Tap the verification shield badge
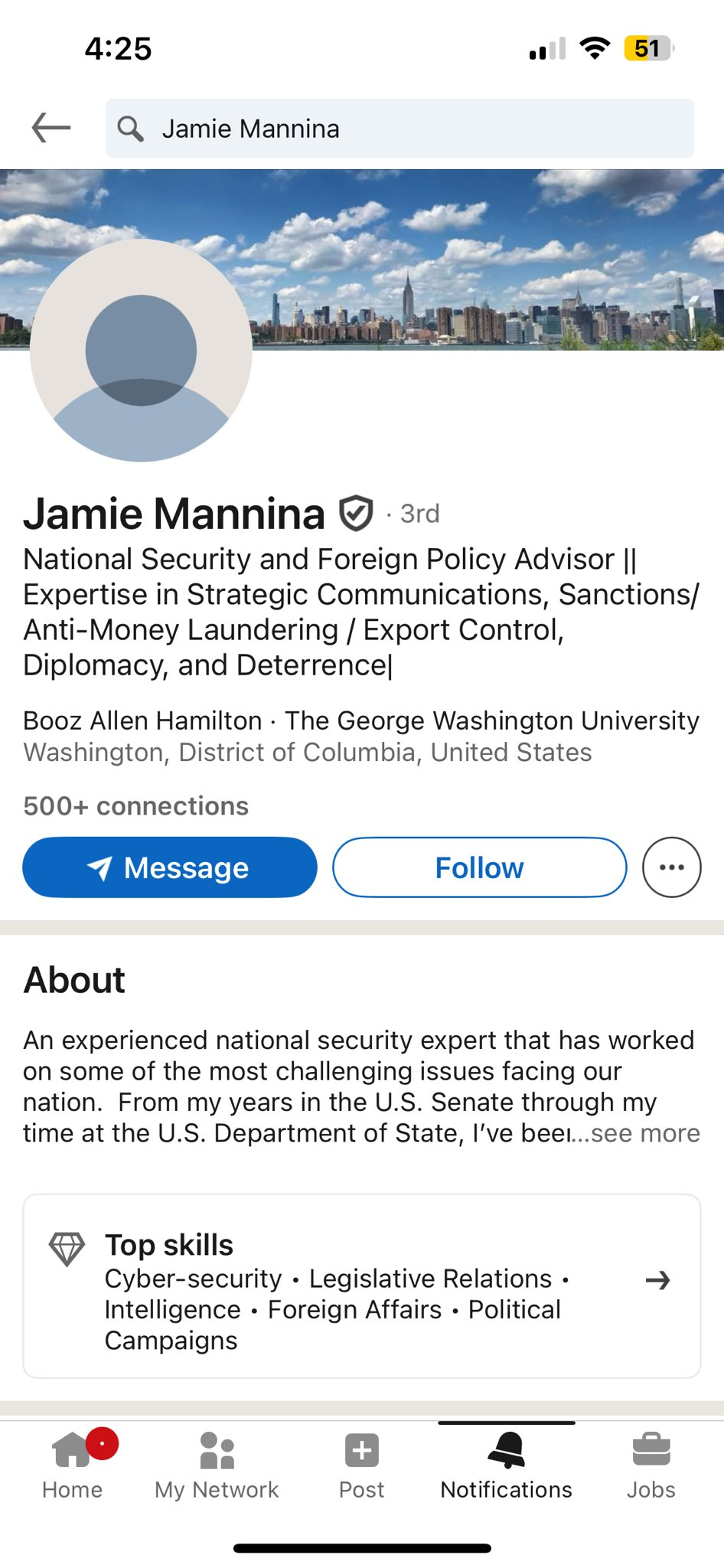Image resolution: width=724 pixels, height=1568 pixels. 356,513
